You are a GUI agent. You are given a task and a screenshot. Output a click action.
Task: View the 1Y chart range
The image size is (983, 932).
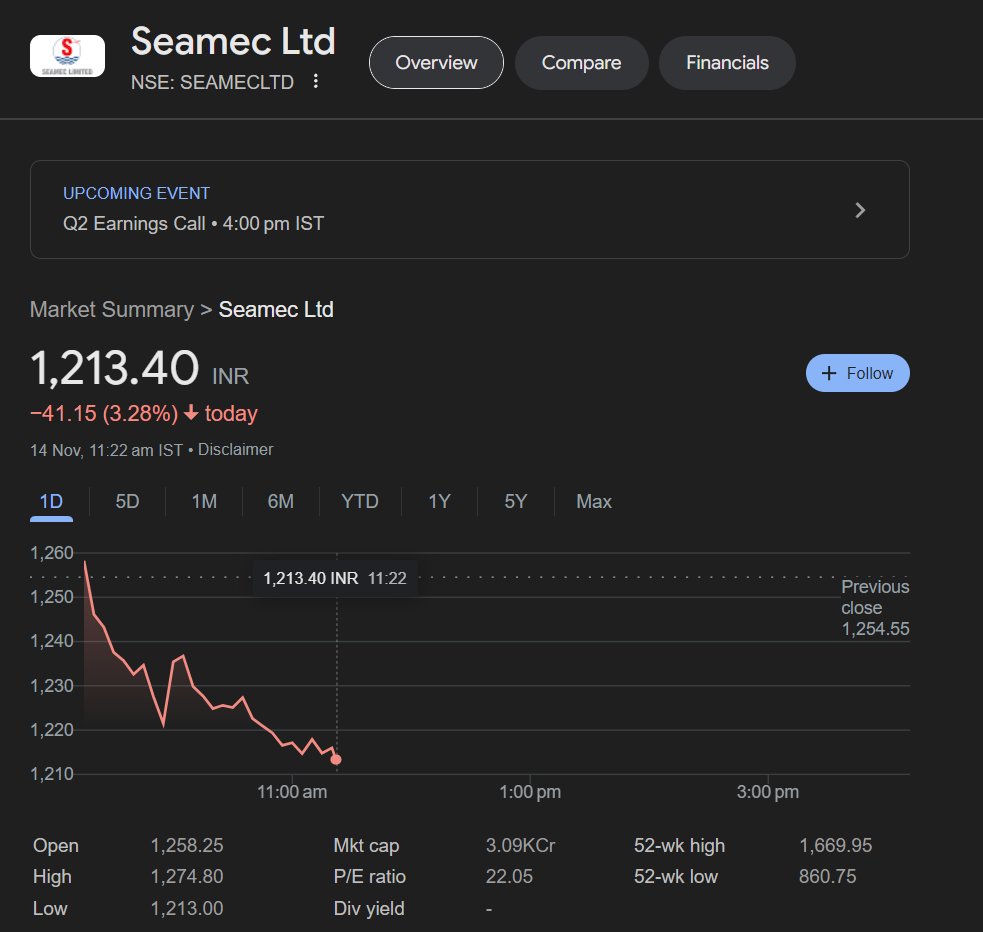439,501
